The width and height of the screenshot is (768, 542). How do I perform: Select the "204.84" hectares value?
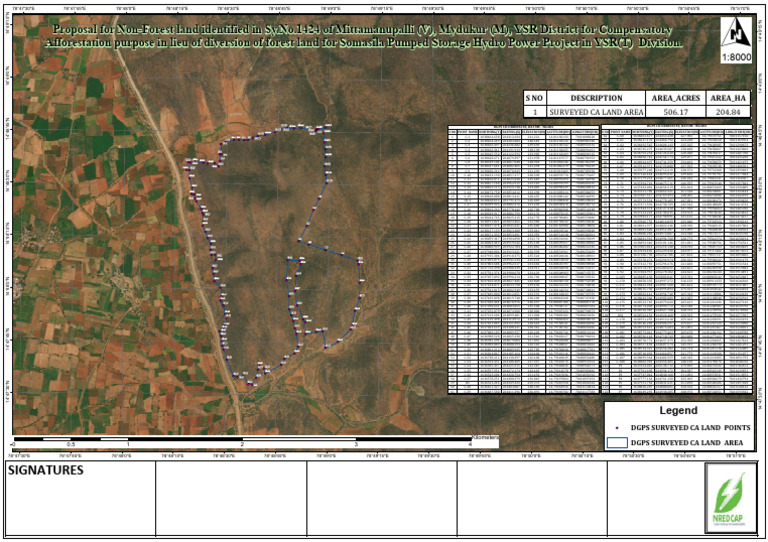[x=728, y=112]
